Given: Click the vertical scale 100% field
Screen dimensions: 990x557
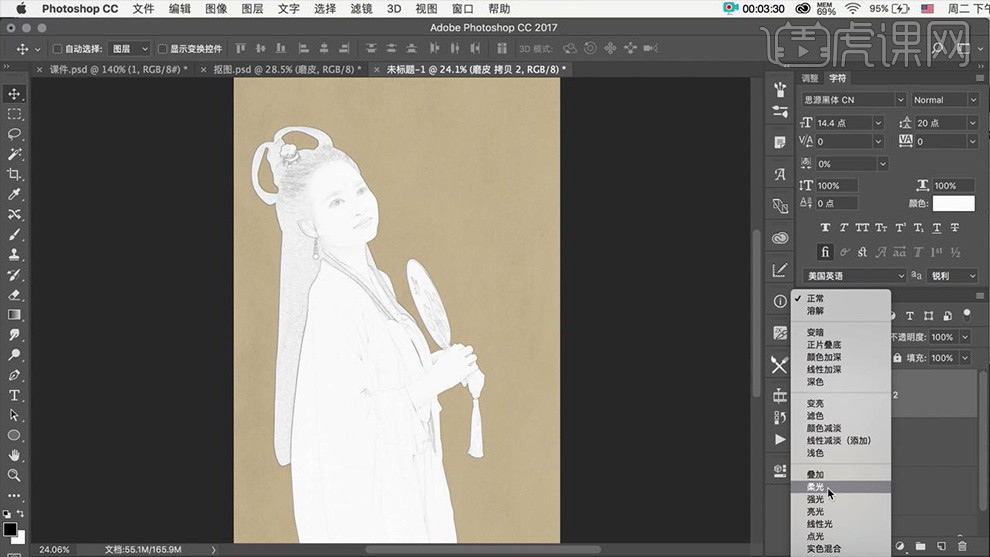Looking at the screenshot, I should [x=837, y=186].
